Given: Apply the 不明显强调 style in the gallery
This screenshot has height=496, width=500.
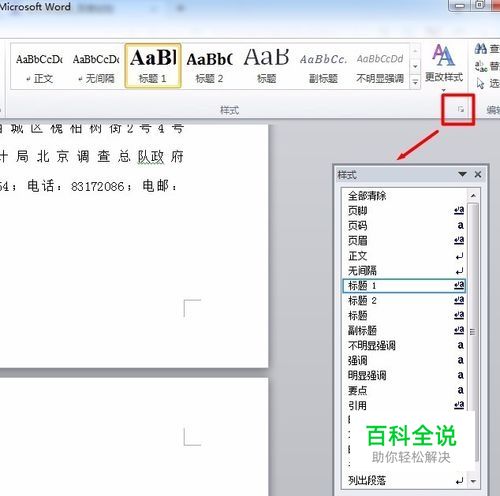Looking at the screenshot, I should click(x=380, y=66).
